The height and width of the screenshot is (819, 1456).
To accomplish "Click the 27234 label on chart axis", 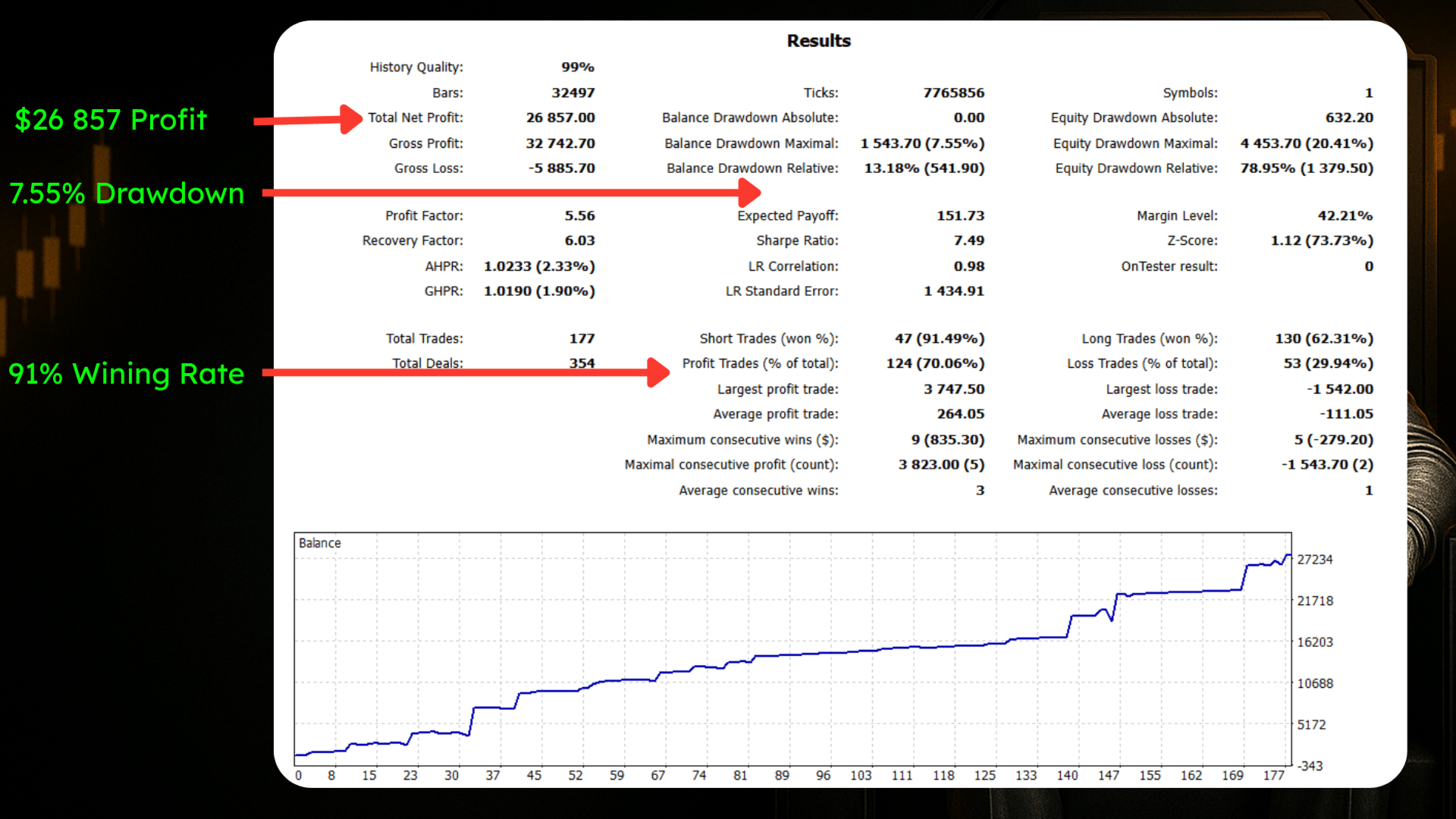I will tap(1314, 560).
